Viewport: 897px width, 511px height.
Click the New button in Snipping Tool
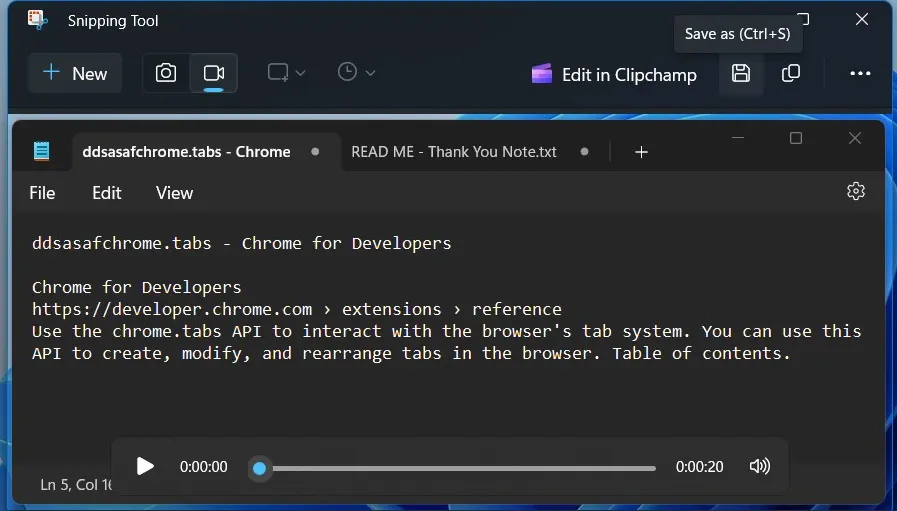coord(75,73)
